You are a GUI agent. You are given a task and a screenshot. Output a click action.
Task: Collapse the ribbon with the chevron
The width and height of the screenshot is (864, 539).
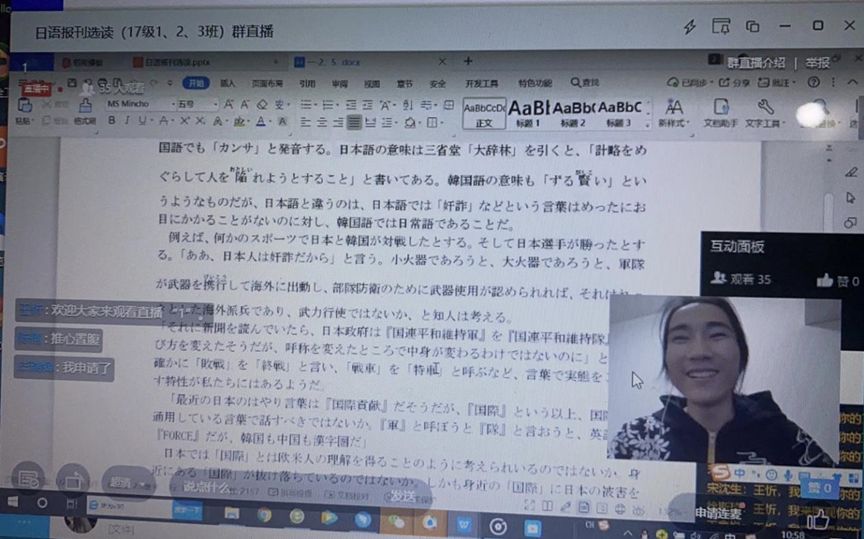[x=852, y=82]
